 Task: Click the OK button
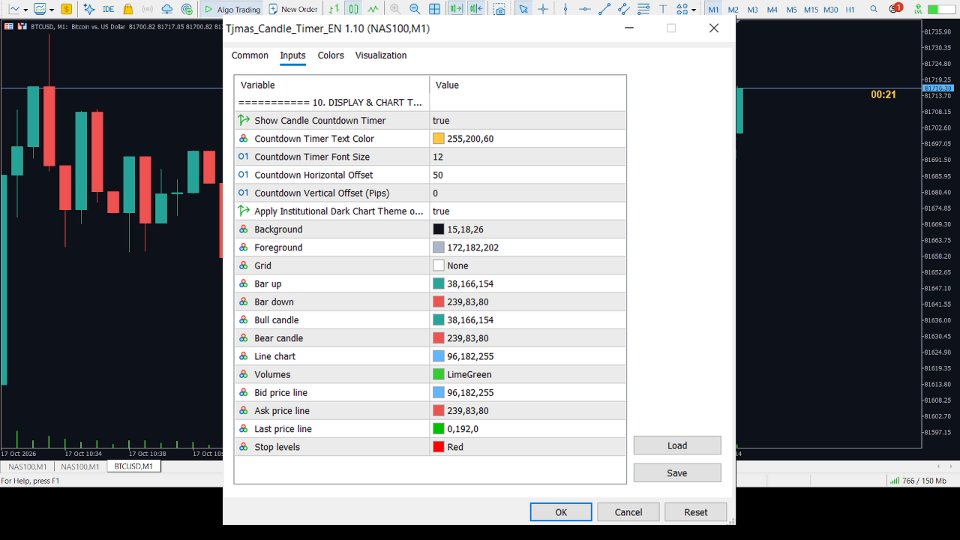(x=561, y=512)
